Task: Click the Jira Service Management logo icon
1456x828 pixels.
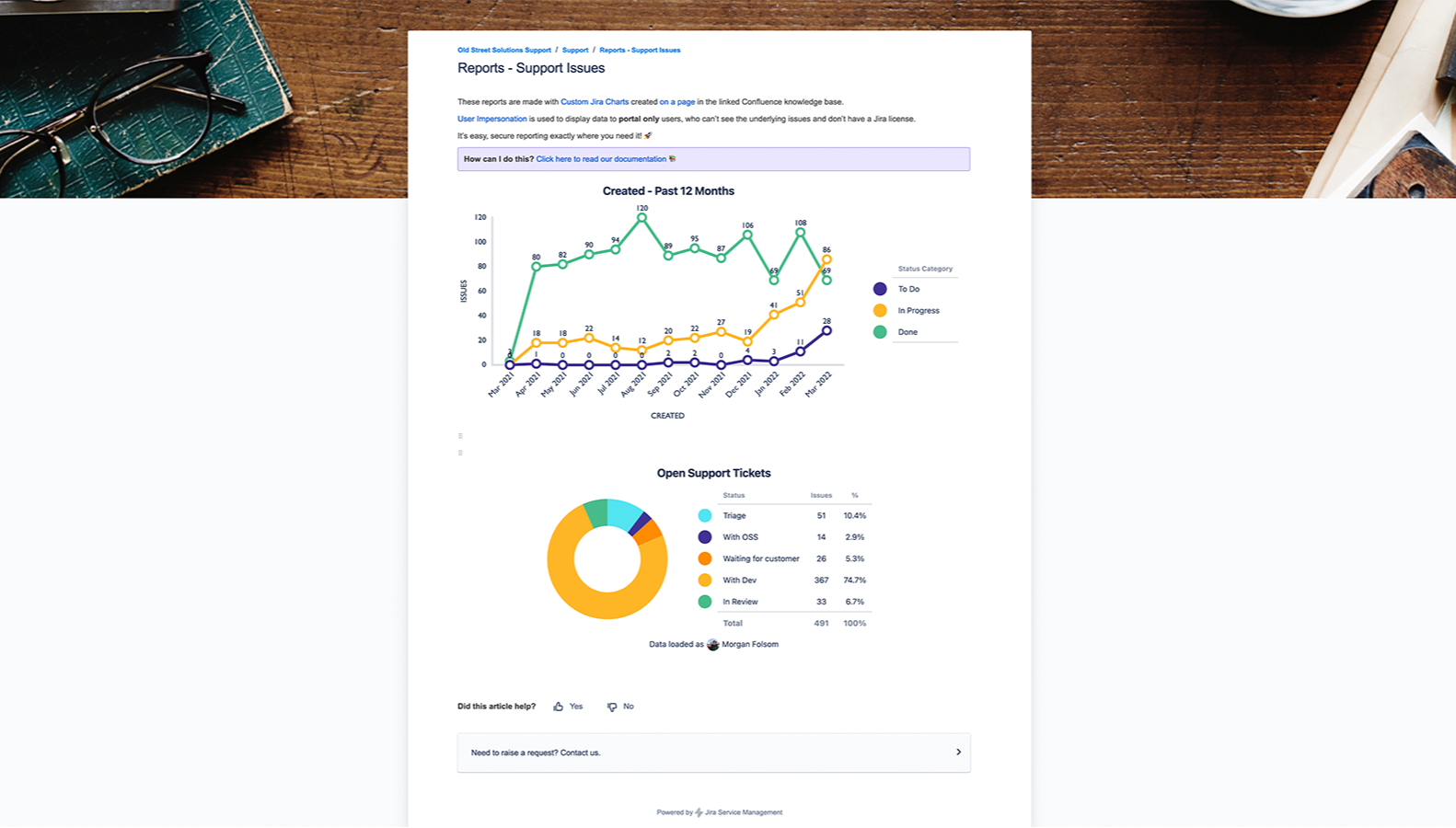Action: [699, 812]
